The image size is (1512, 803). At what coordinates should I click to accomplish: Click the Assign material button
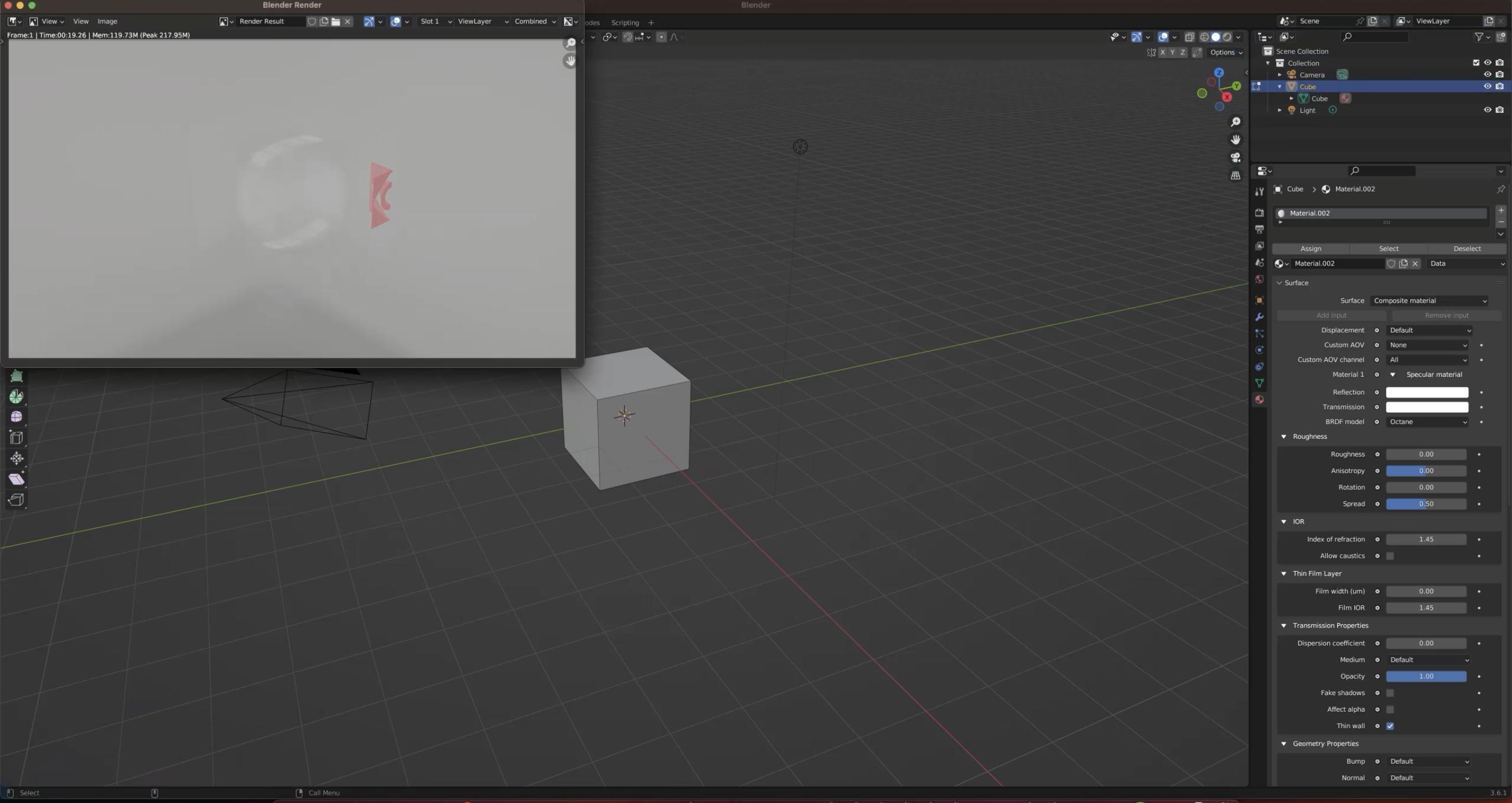(1311, 249)
